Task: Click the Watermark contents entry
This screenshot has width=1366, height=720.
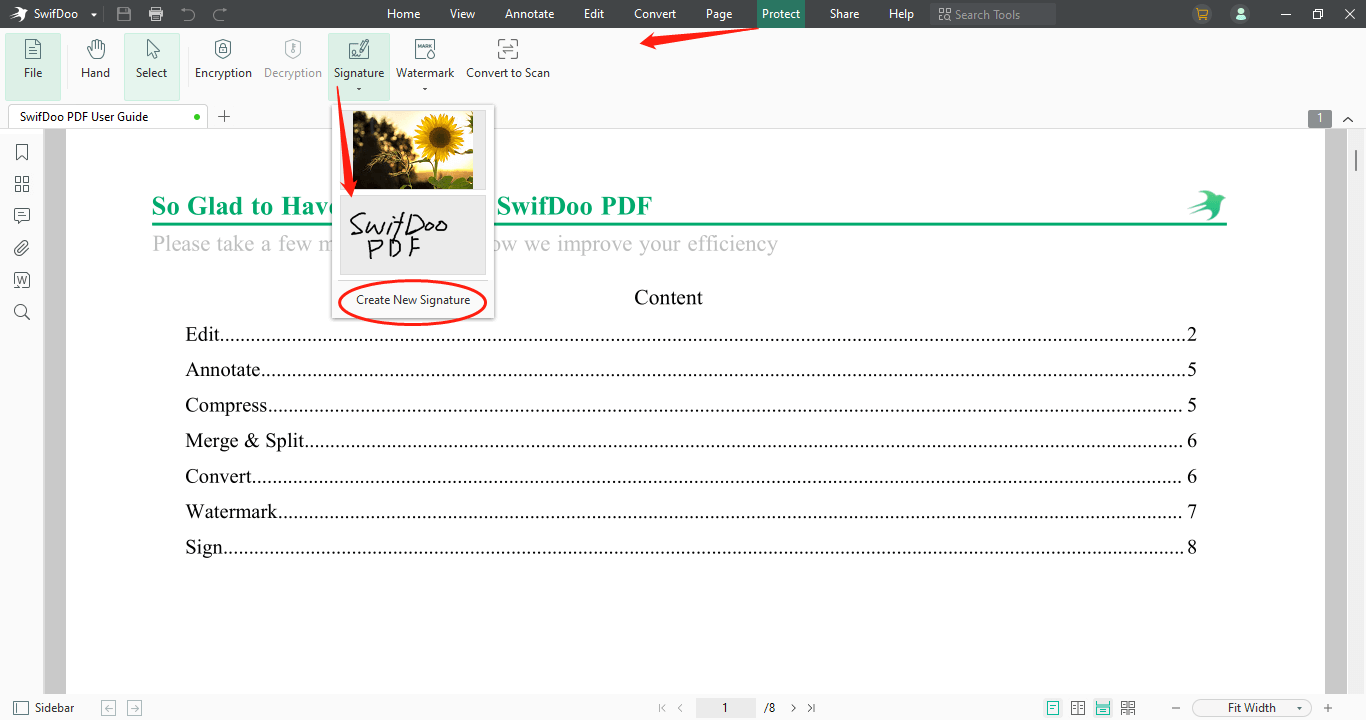Action: pos(692,512)
